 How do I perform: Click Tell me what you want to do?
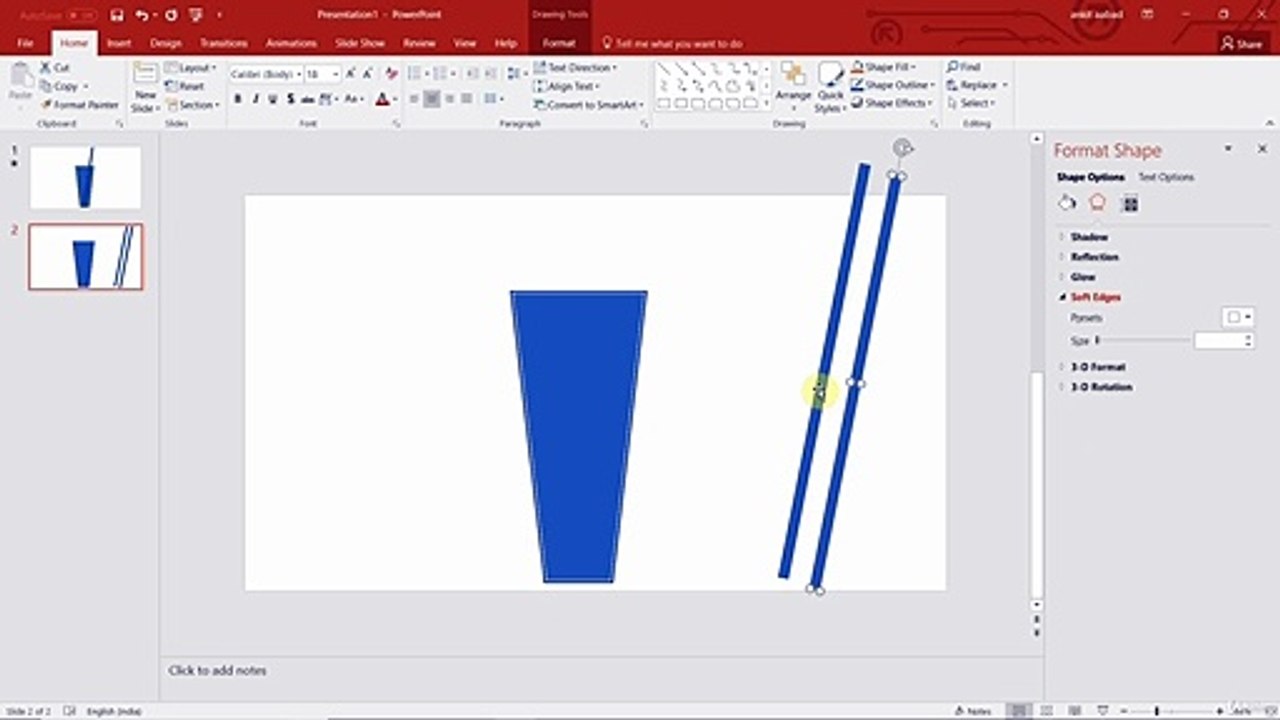point(671,43)
